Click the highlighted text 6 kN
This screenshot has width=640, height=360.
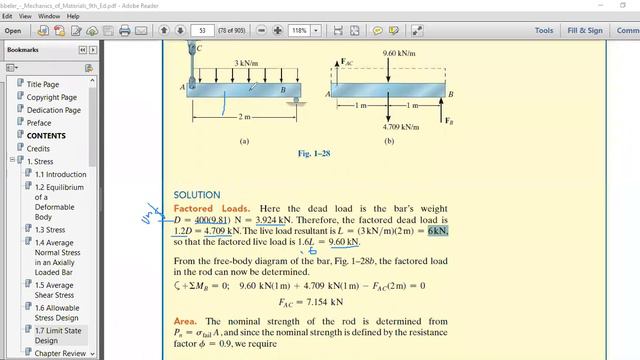point(438,231)
